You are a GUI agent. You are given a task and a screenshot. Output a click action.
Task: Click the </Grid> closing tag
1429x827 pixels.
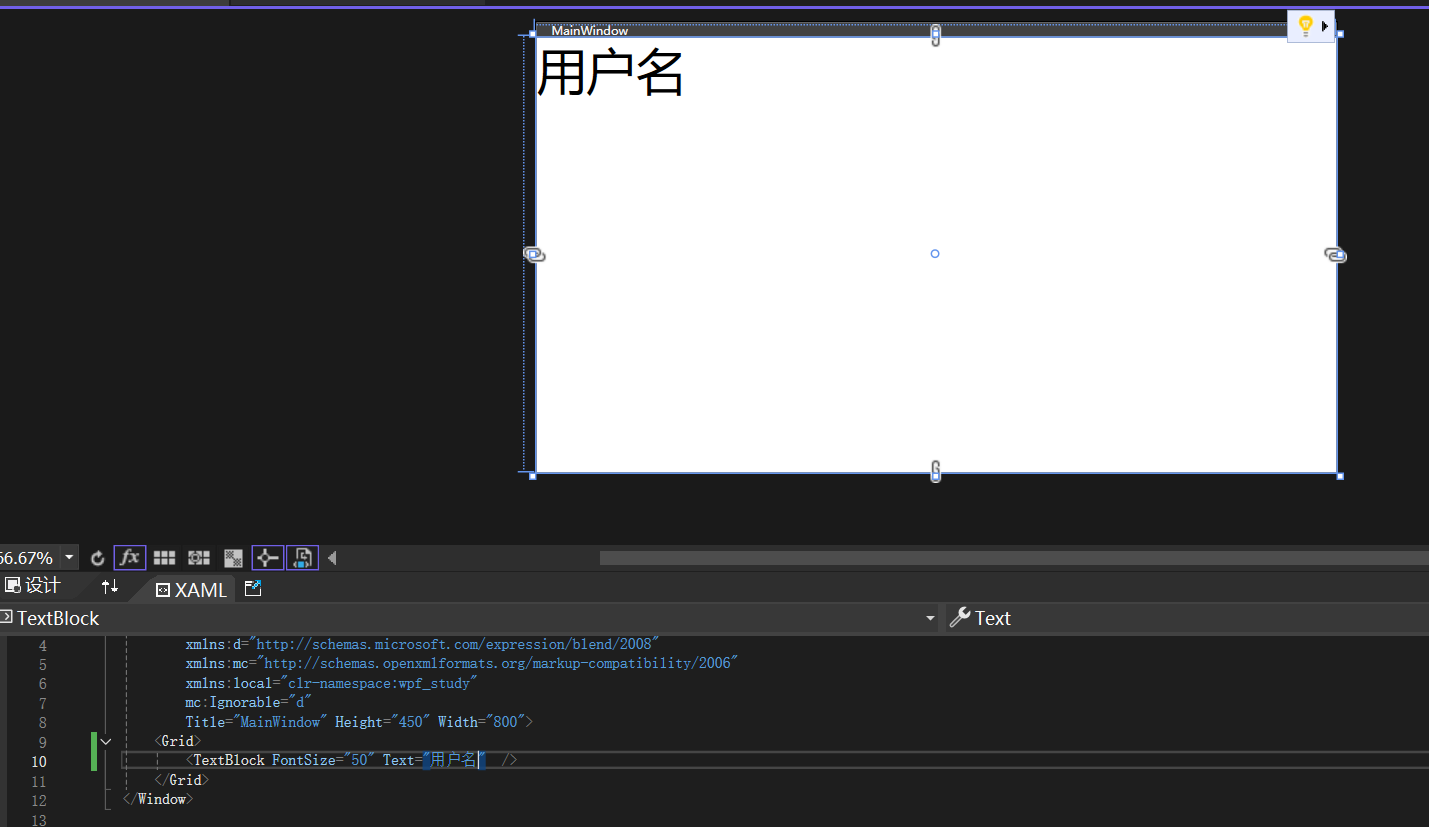pyautogui.click(x=182, y=780)
